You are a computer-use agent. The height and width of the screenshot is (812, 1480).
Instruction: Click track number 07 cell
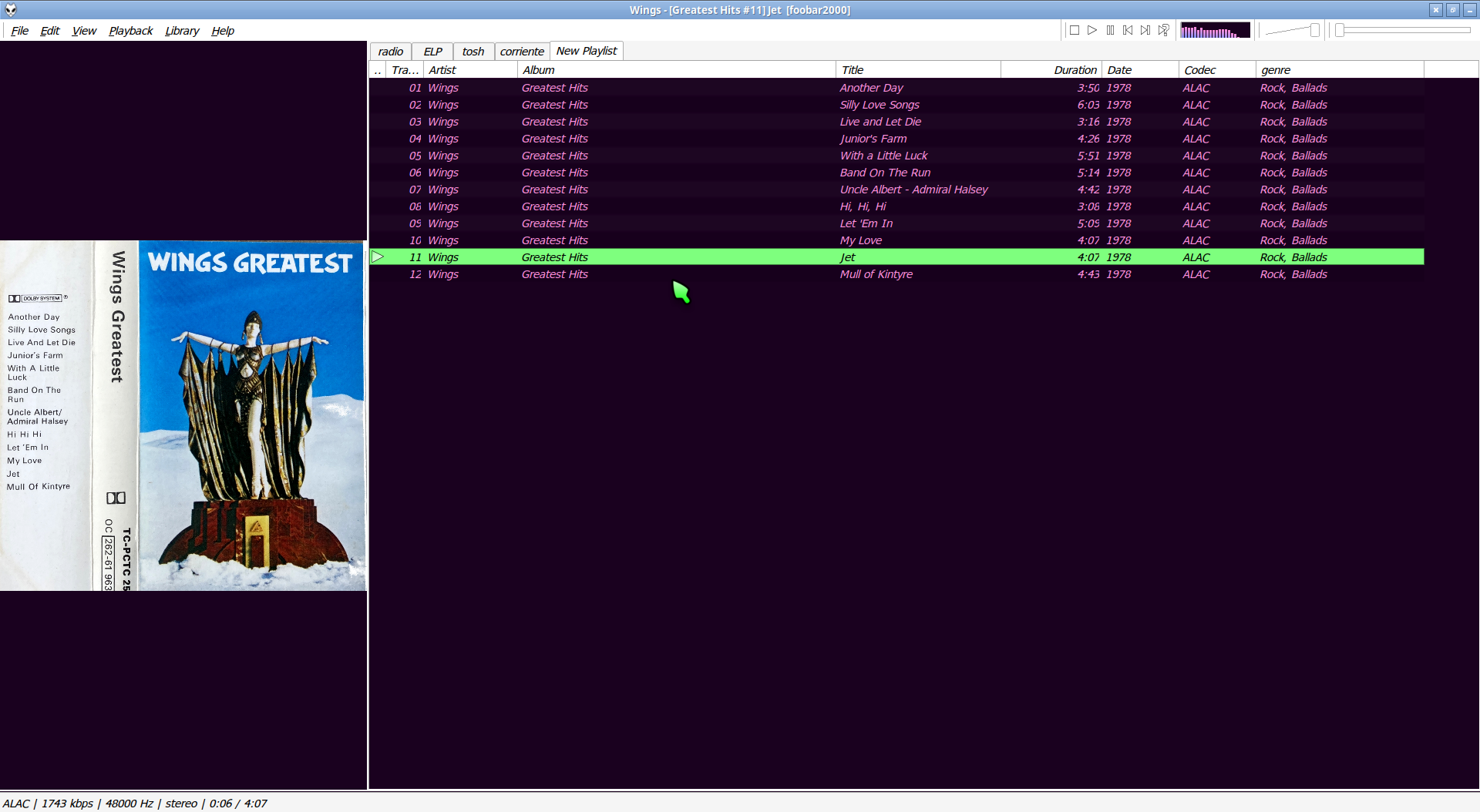(x=415, y=190)
